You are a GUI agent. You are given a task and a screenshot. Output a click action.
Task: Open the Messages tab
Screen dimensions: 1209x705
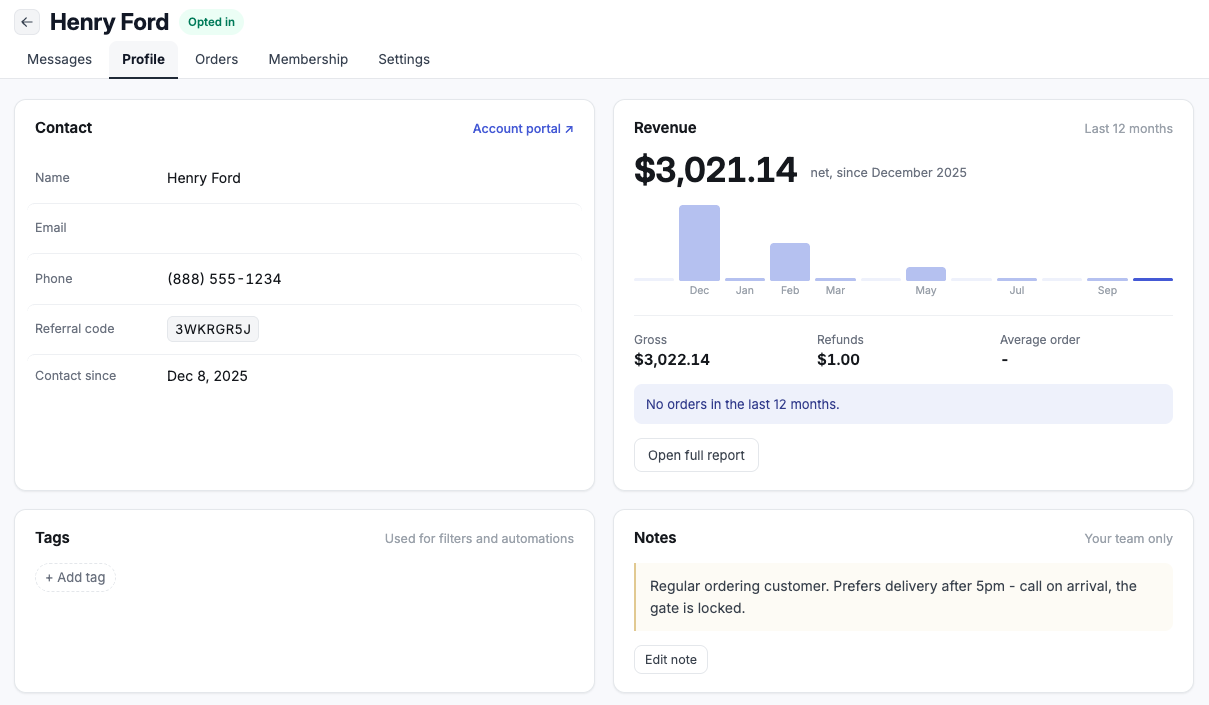(x=59, y=59)
